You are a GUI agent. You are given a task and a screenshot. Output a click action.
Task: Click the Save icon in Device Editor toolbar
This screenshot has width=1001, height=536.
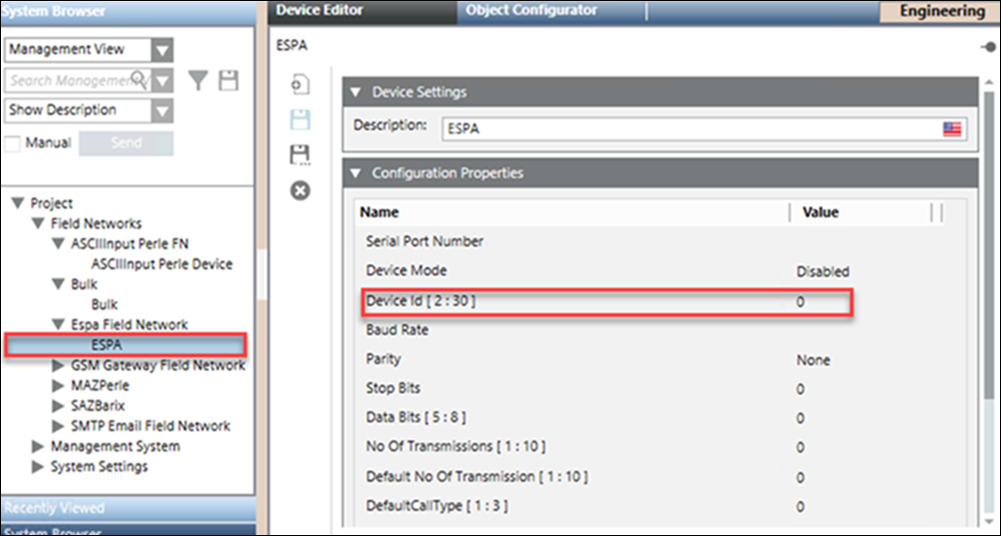click(299, 120)
